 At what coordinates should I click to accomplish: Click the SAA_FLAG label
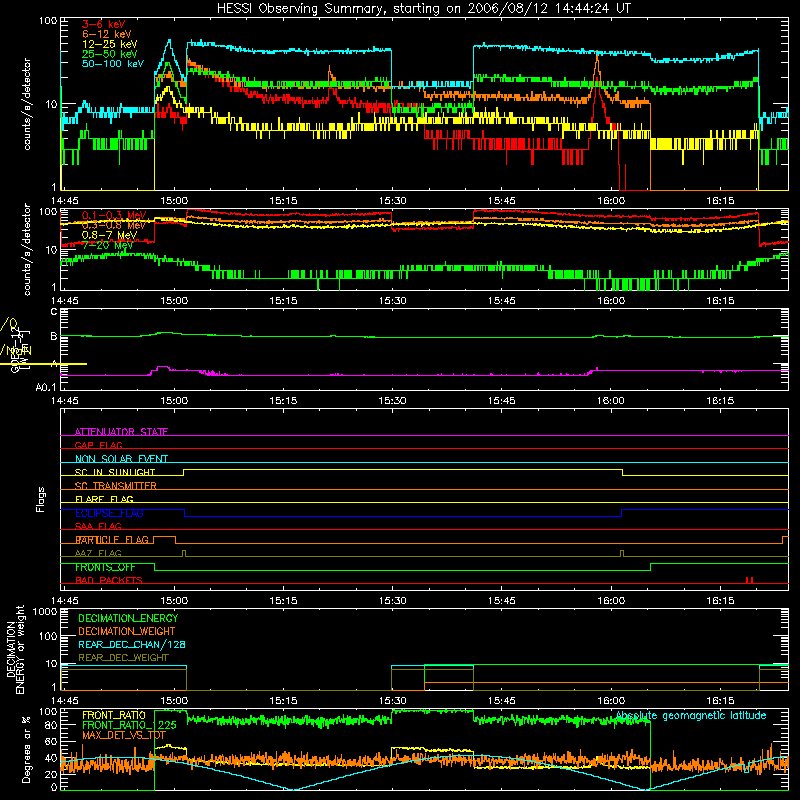[98, 526]
